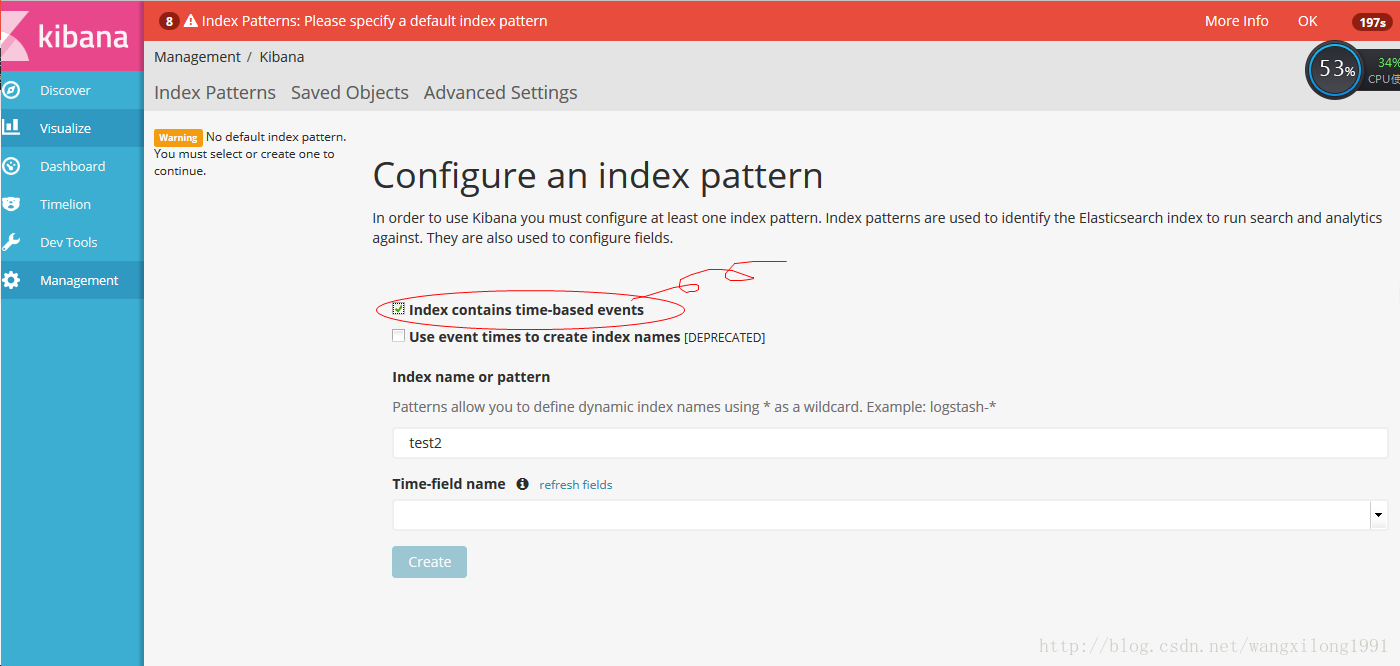Click the Kibana breadcrumb
Image resolution: width=1400 pixels, height=666 pixels.
pos(282,57)
